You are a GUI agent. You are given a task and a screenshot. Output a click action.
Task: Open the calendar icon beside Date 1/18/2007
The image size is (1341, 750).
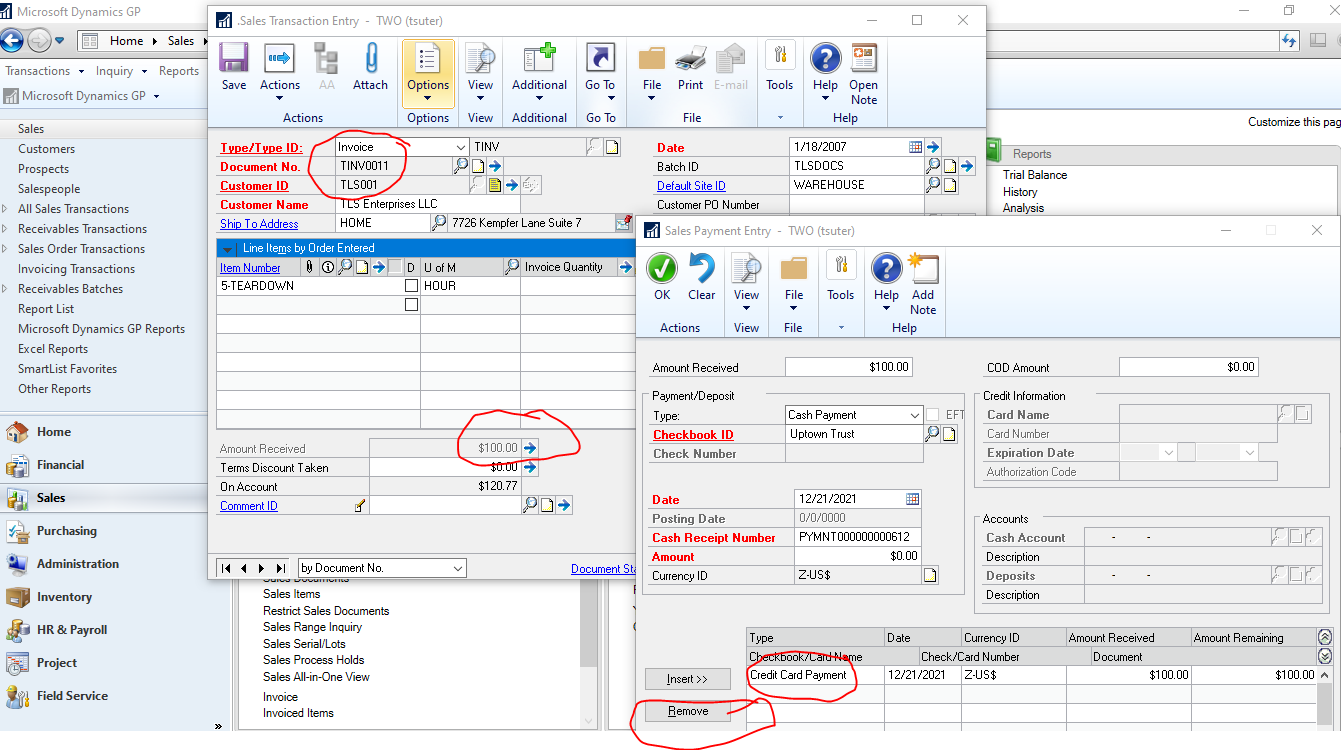915,147
